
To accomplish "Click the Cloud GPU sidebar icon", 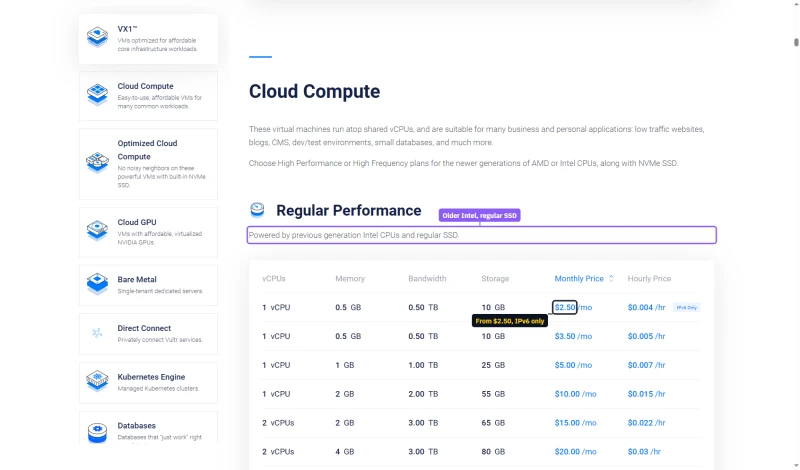I will [x=97, y=230].
